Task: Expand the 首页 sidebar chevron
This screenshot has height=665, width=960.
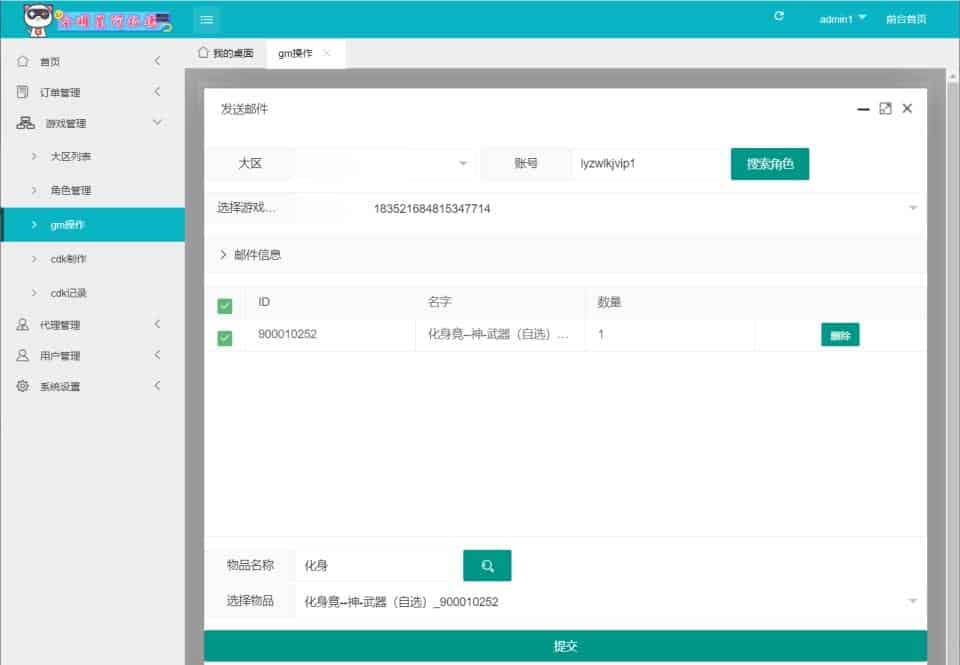Action: [157, 61]
